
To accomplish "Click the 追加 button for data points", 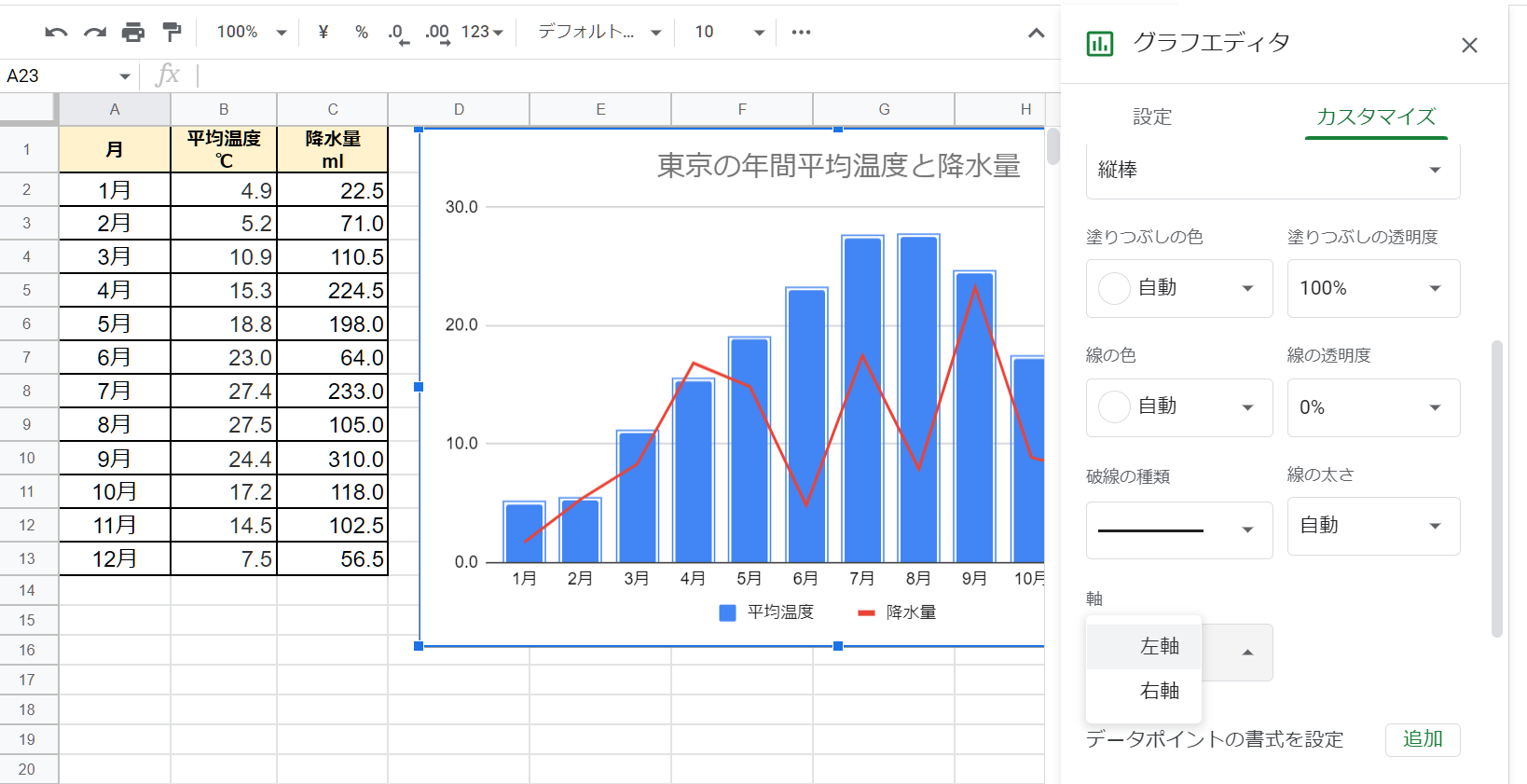I will tap(1422, 739).
